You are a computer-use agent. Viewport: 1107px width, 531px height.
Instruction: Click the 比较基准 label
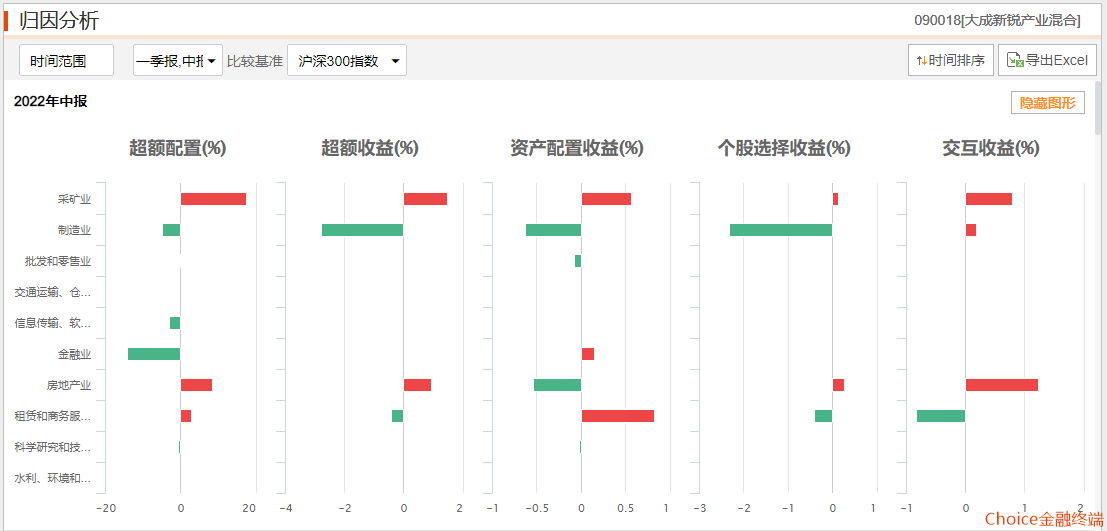click(x=255, y=61)
